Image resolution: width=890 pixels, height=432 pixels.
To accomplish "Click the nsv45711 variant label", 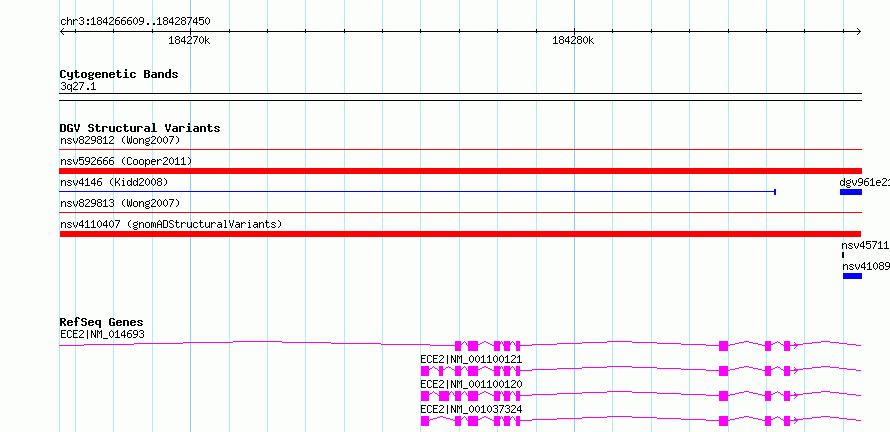I will coord(865,245).
